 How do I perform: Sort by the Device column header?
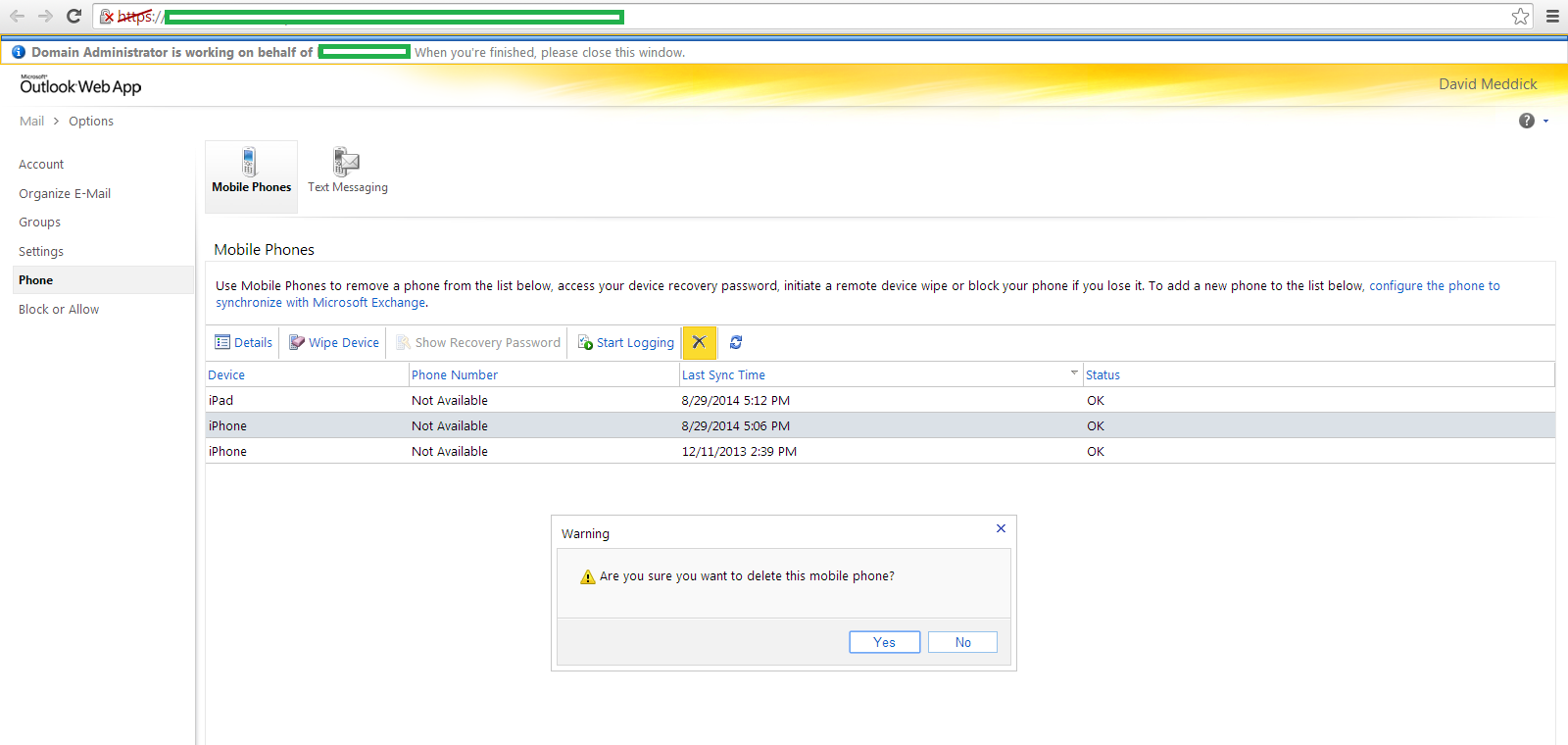point(226,375)
